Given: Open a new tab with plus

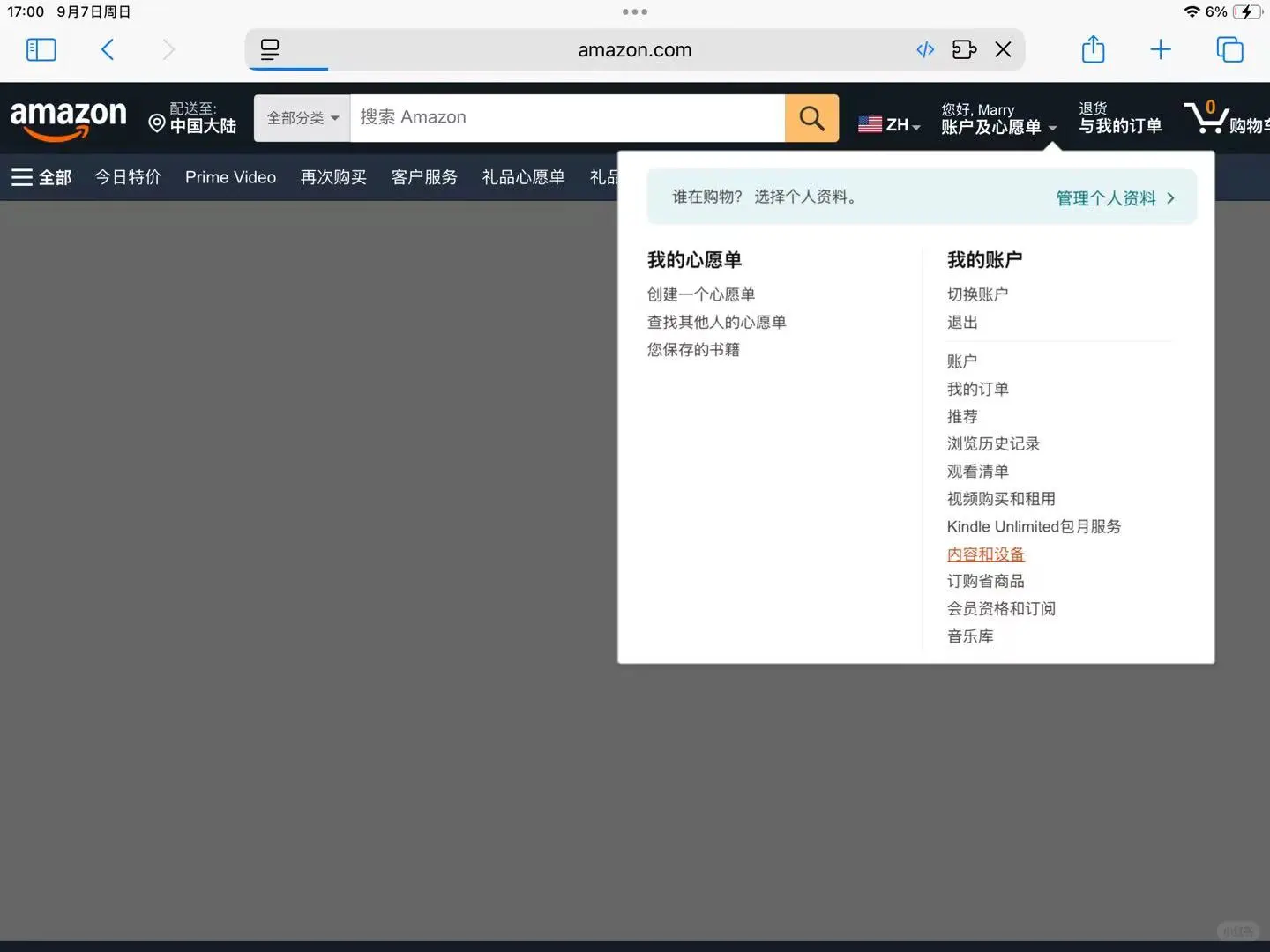Looking at the screenshot, I should coord(1161,49).
